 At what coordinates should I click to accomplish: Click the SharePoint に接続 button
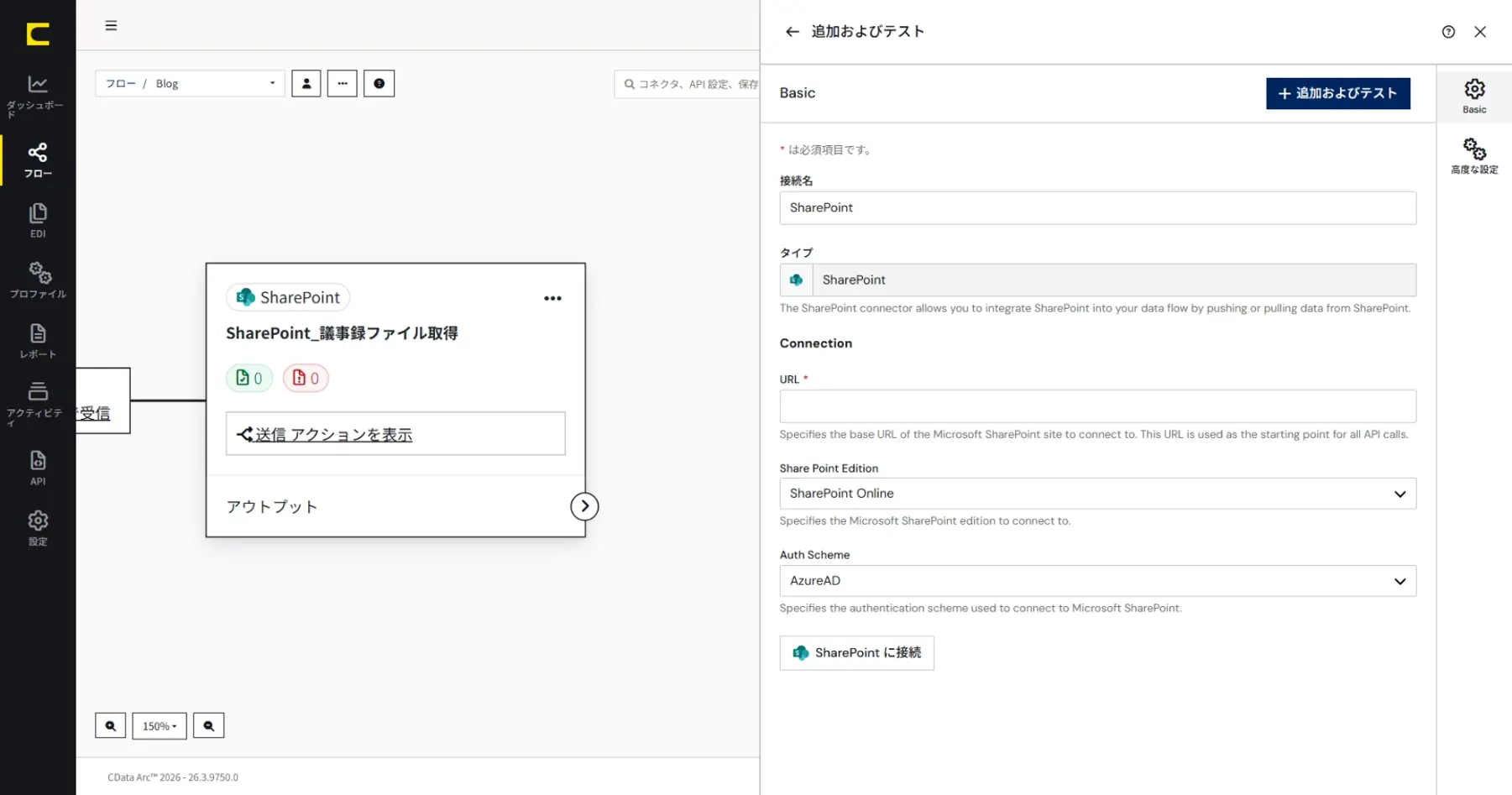tap(856, 653)
